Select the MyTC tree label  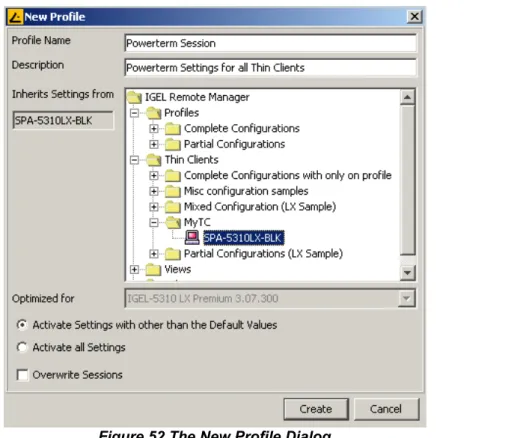[x=197, y=223]
